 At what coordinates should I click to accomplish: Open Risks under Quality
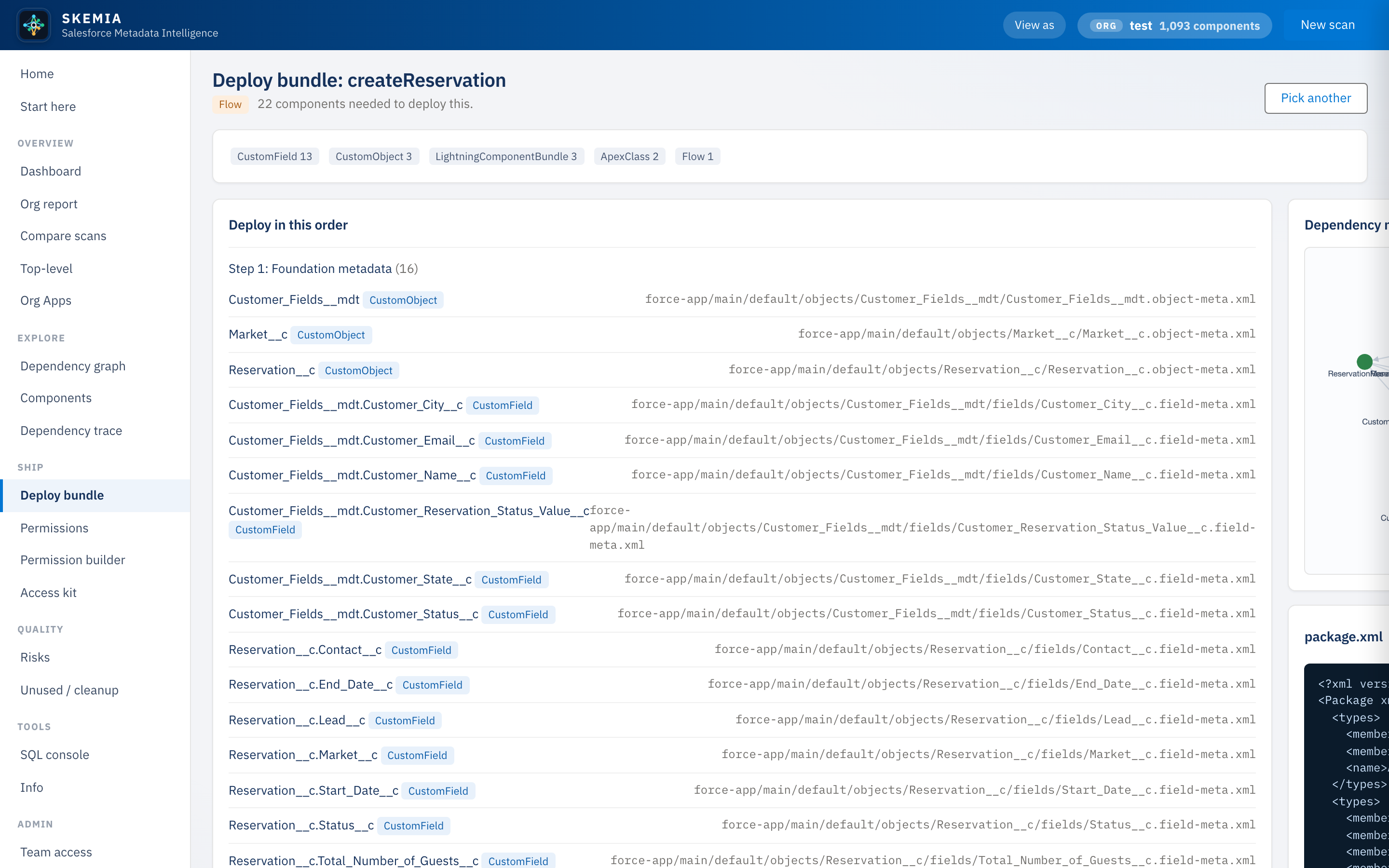[x=95, y=657]
